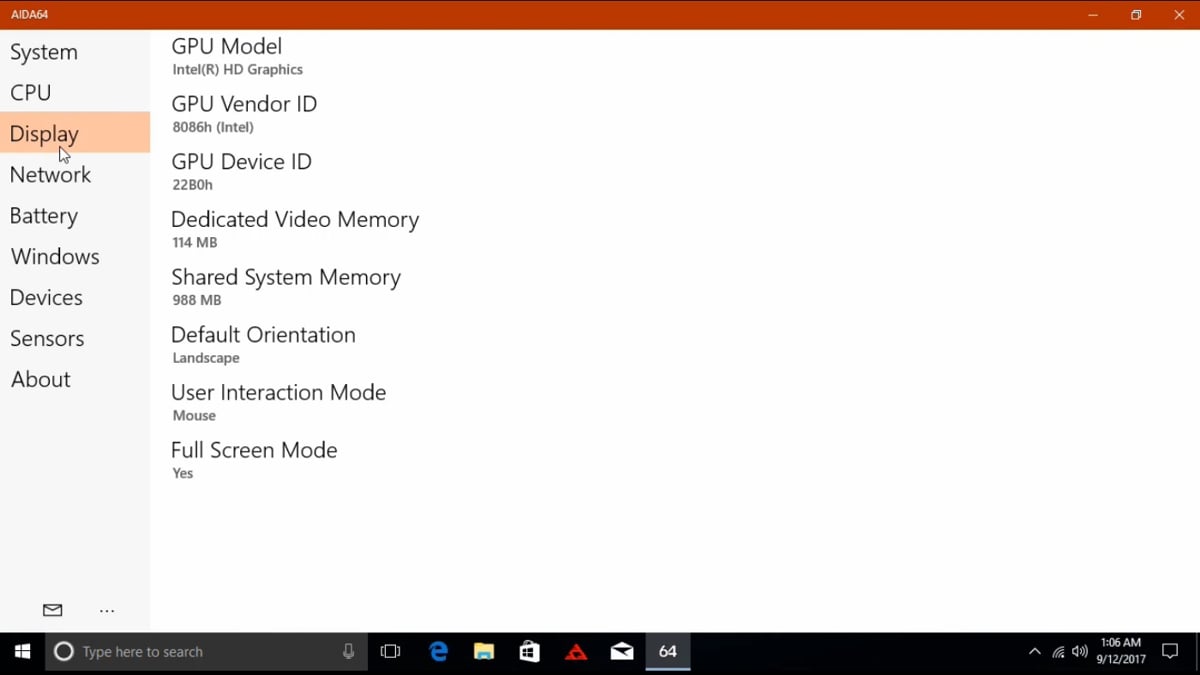Open the clock showing 1:06 AM
Screen dimensions: 1200x675
click(x=1120, y=651)
